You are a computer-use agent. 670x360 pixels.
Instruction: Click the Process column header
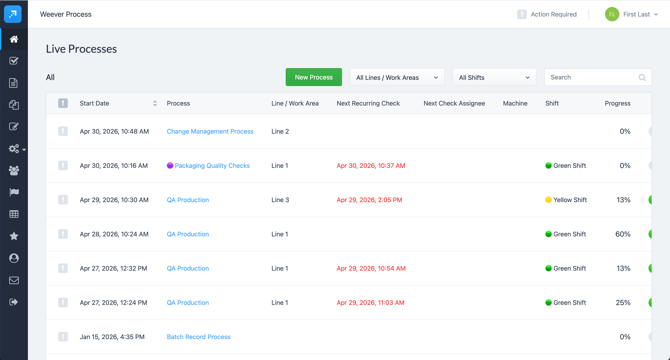[178, 103]
